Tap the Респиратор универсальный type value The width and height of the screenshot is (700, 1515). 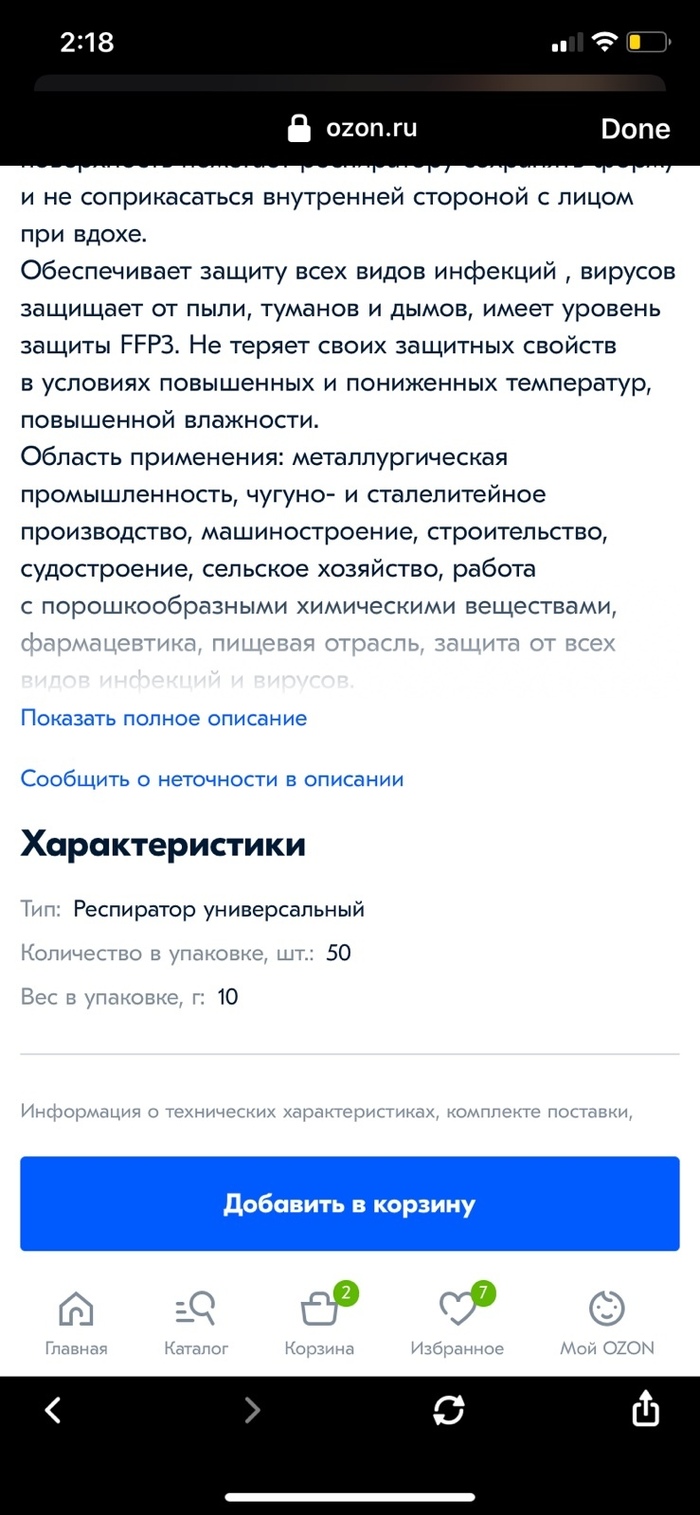coord(219,910)
